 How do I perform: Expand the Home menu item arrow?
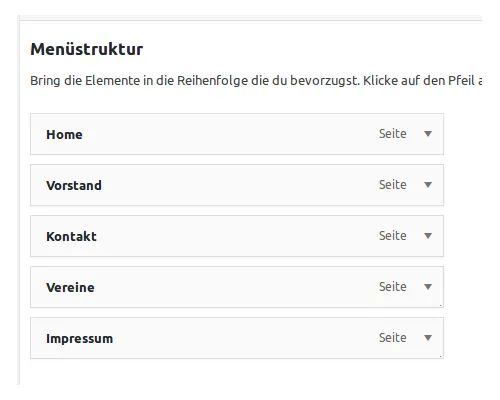click(428, 134)
